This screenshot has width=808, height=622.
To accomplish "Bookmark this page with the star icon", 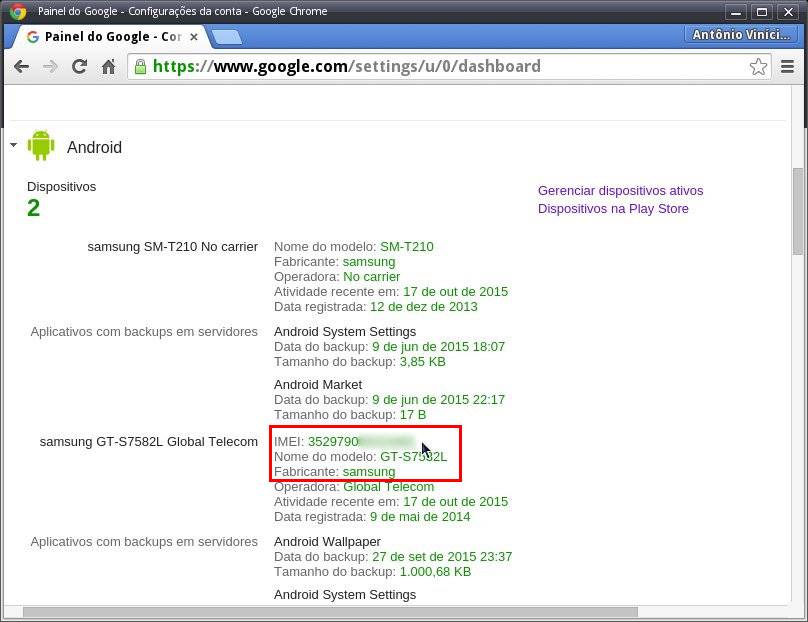I will click(758, 66).
